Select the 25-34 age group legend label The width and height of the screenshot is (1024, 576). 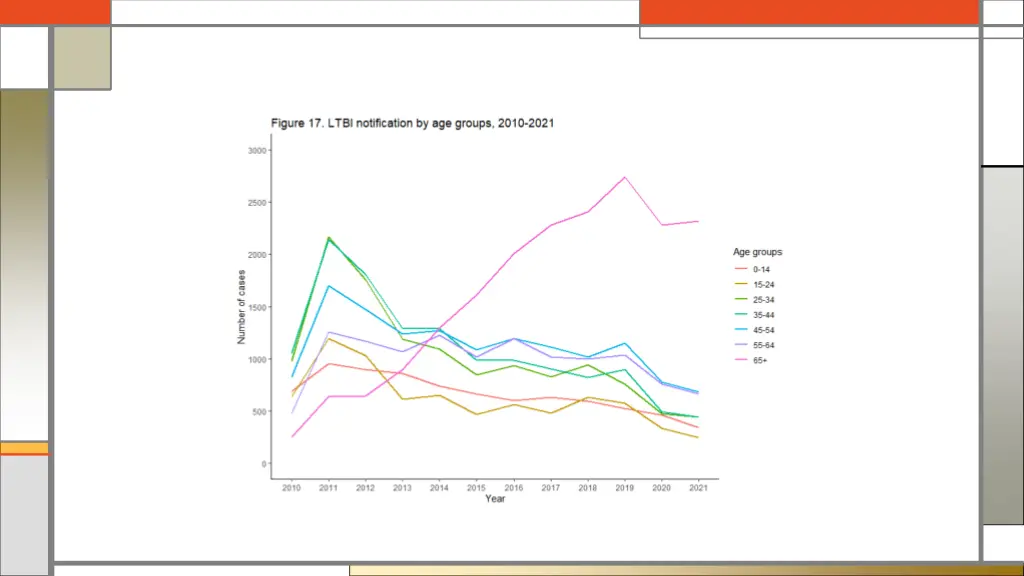(763, 300)
